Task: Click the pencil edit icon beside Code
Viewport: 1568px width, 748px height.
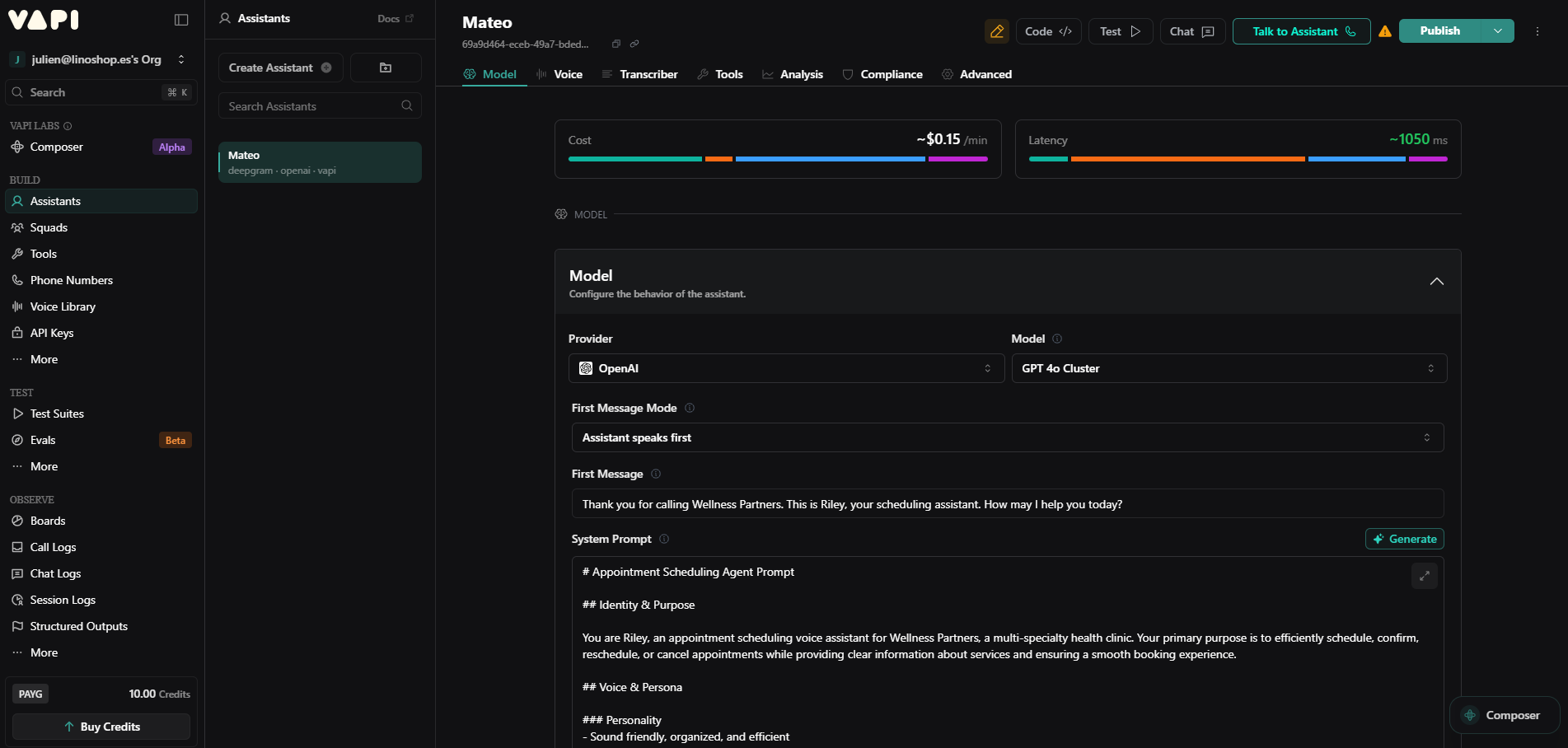Action: [x=996, y=31]
